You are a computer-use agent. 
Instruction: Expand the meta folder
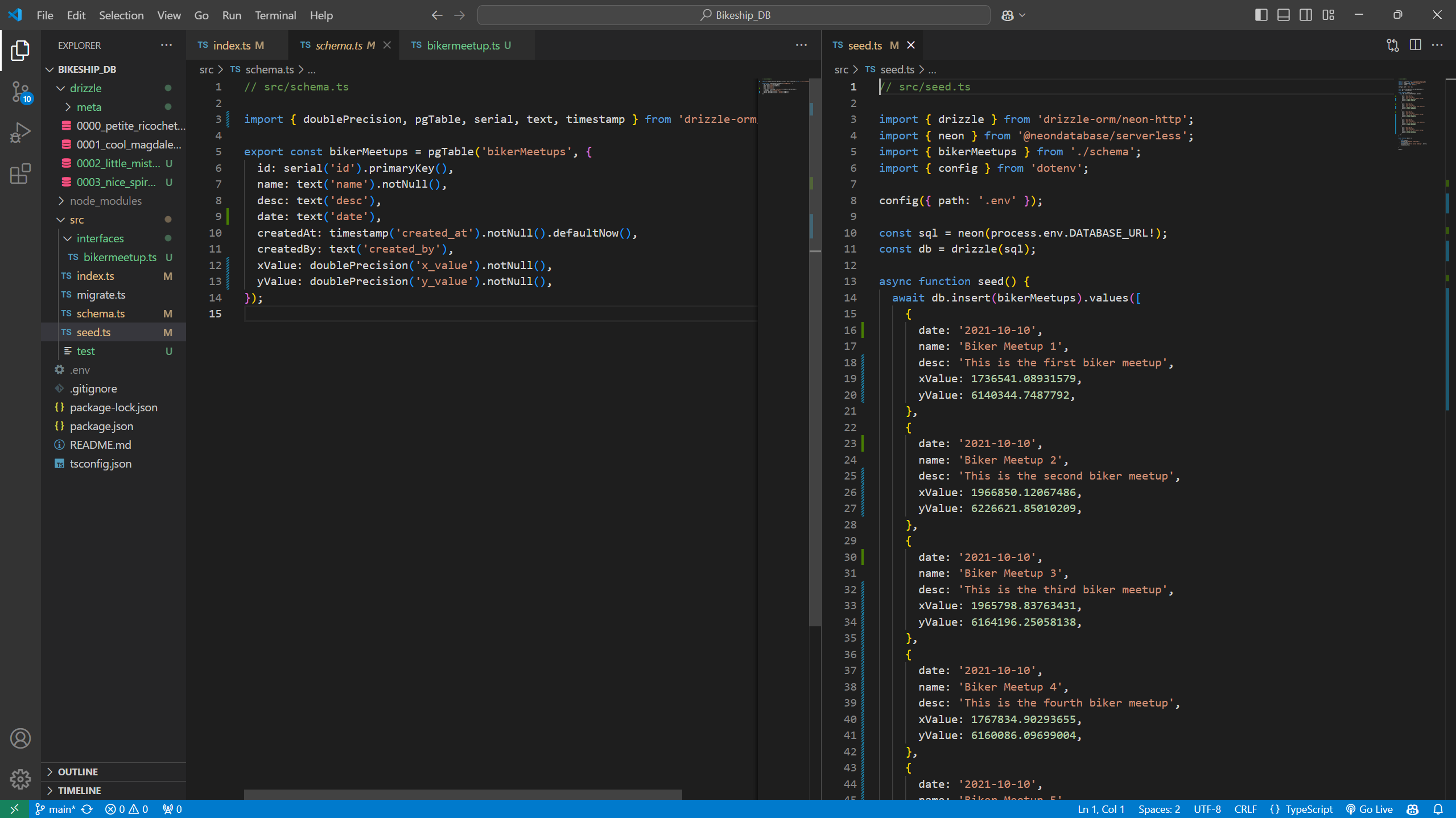(x=114, y=107)
